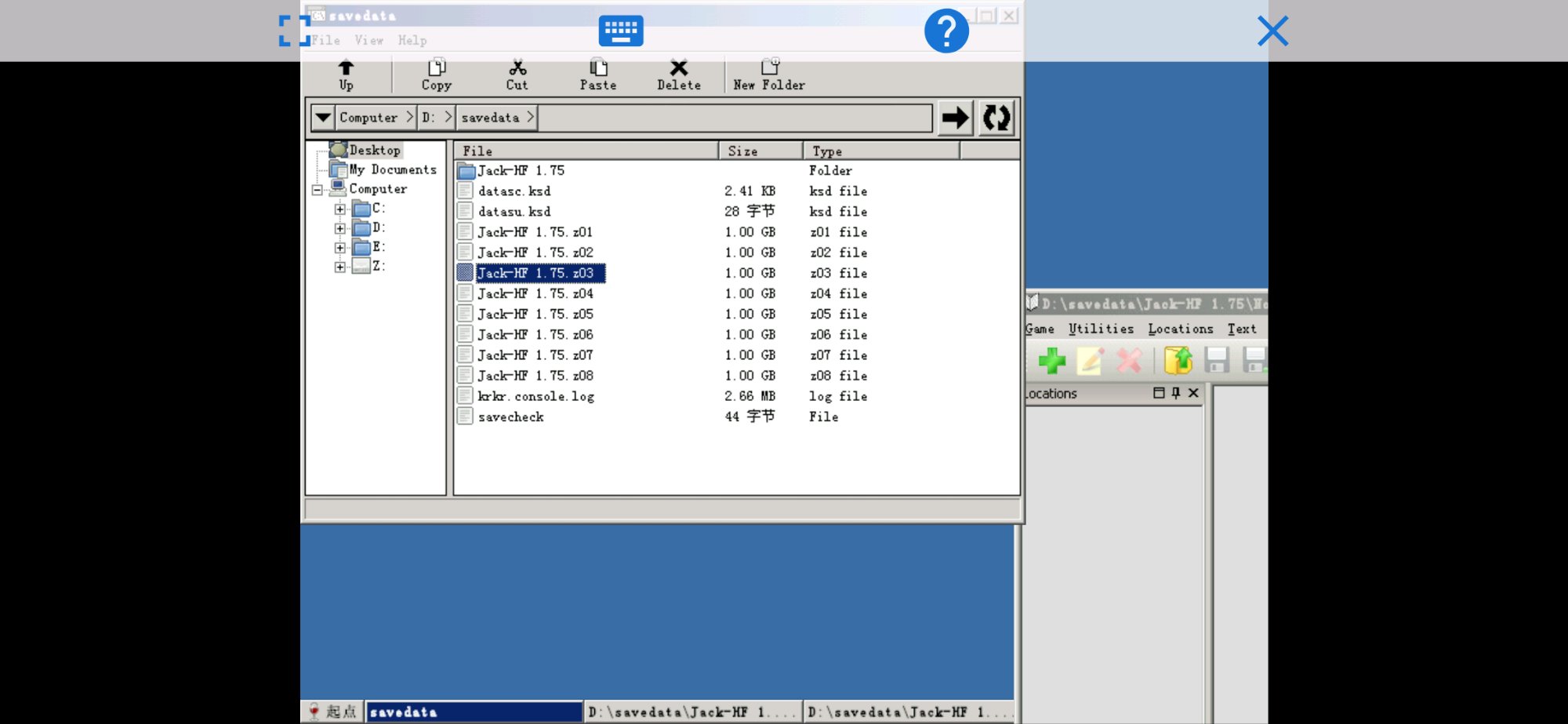Expand the C: drive tree node
The image size is (1568, 724).
click(339, 209)
